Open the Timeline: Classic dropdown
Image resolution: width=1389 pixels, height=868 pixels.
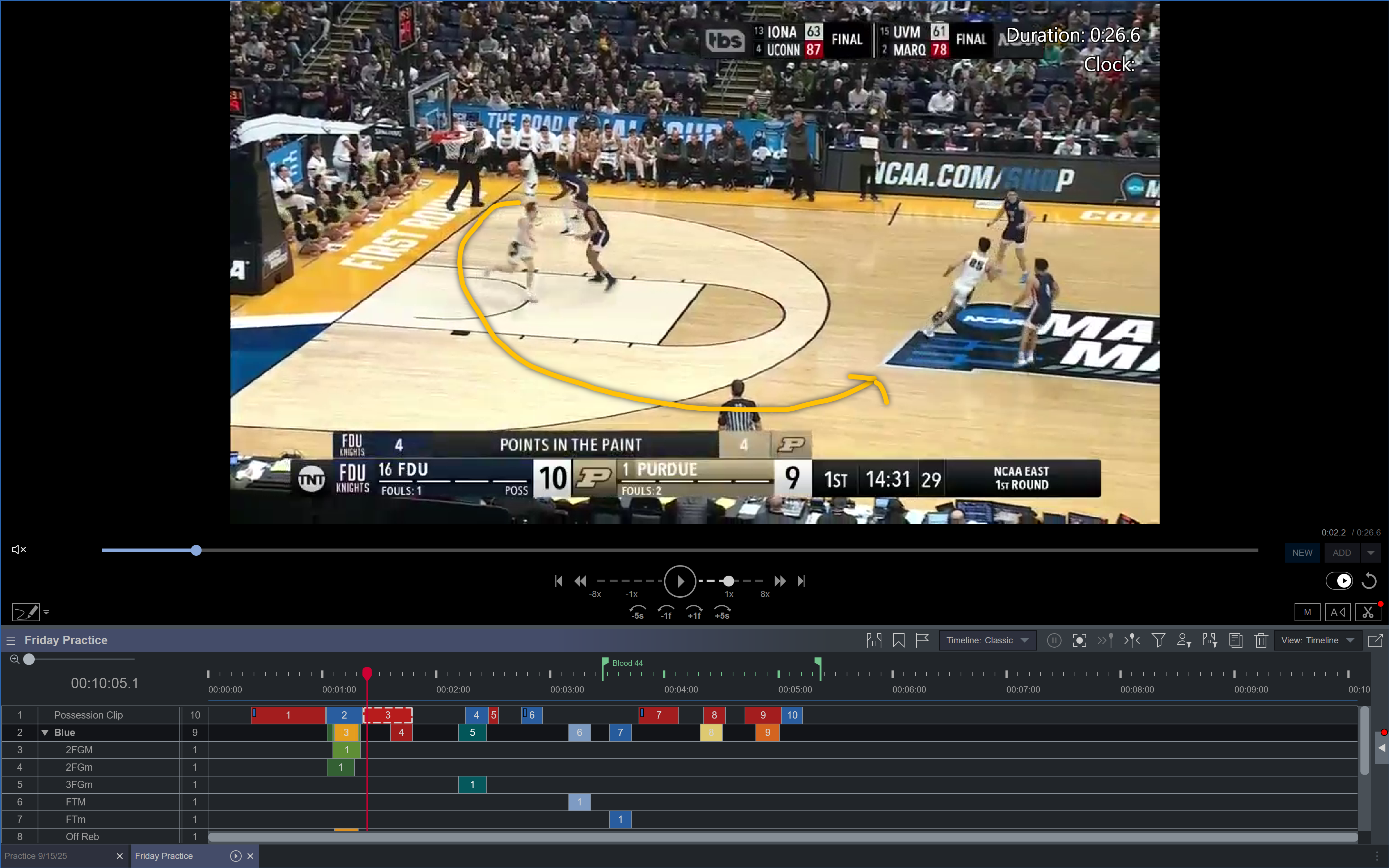click(x=987, y=640)
